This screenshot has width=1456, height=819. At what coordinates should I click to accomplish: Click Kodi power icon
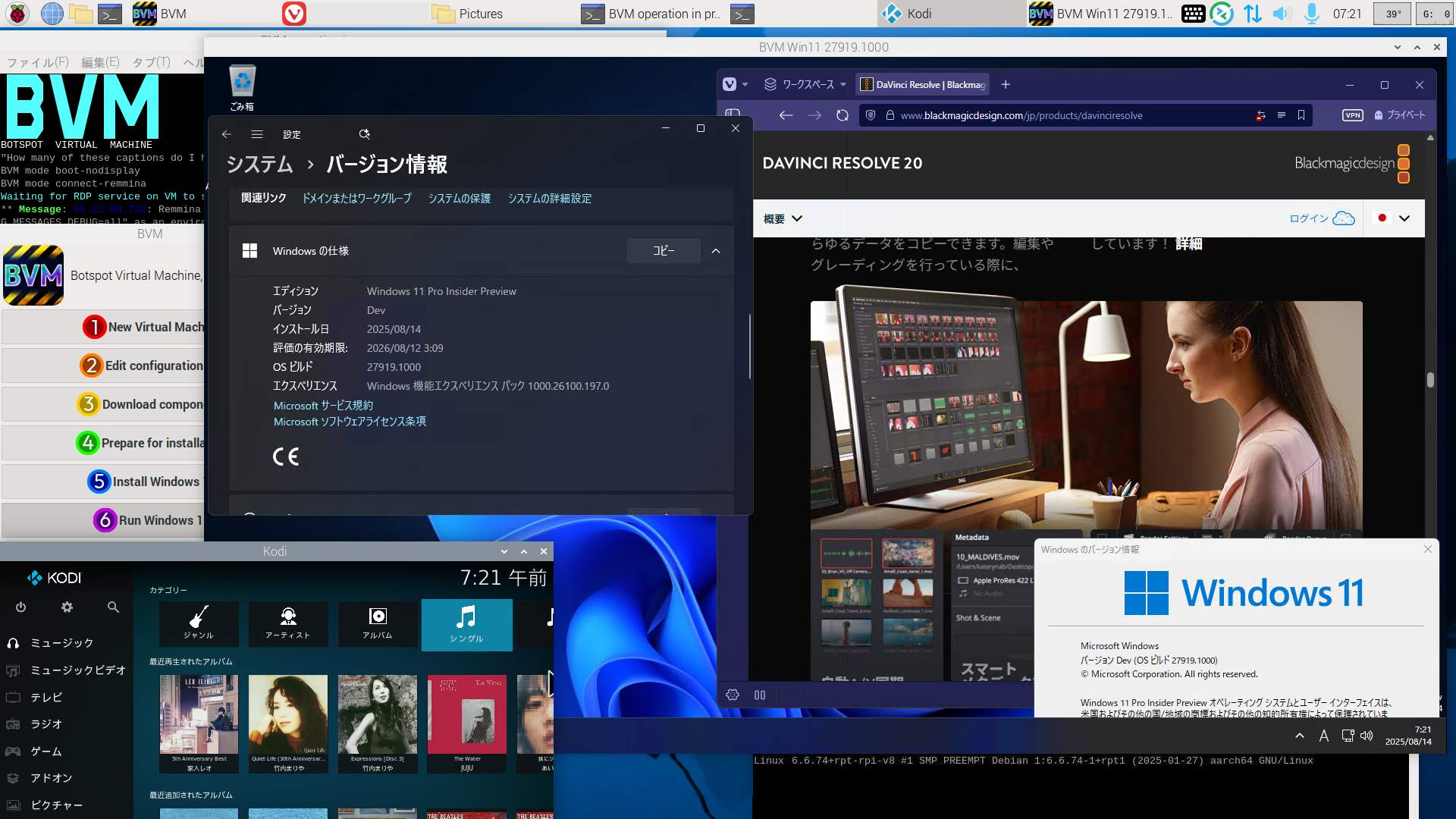(20, 607)
